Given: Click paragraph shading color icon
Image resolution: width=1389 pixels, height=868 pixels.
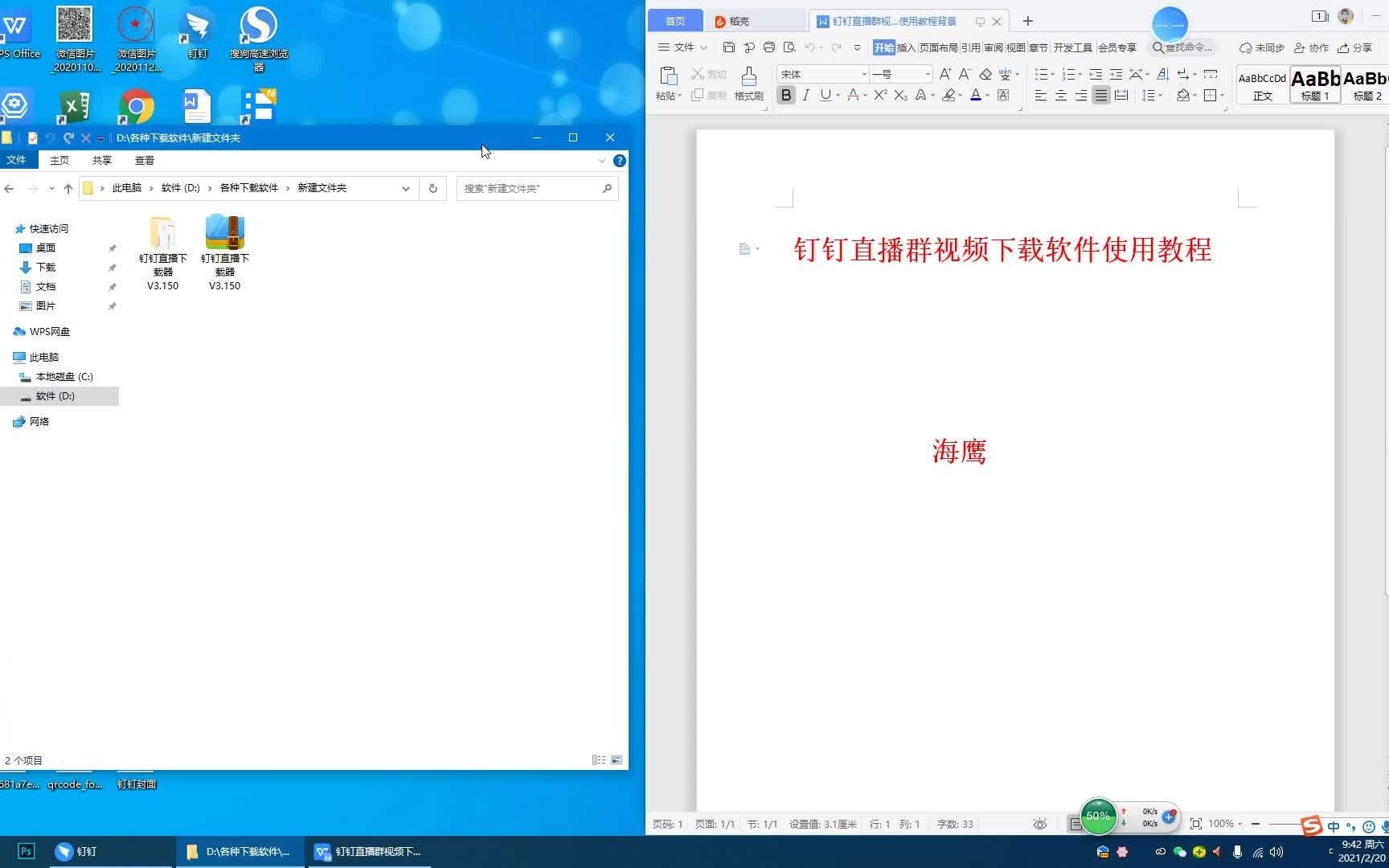Looking at the screenshot, I should pos(1183,96).
